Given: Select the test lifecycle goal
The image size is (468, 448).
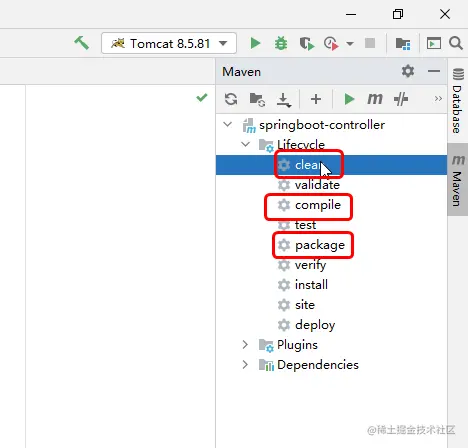Looking at the screenshot, I should coord(305,225).
